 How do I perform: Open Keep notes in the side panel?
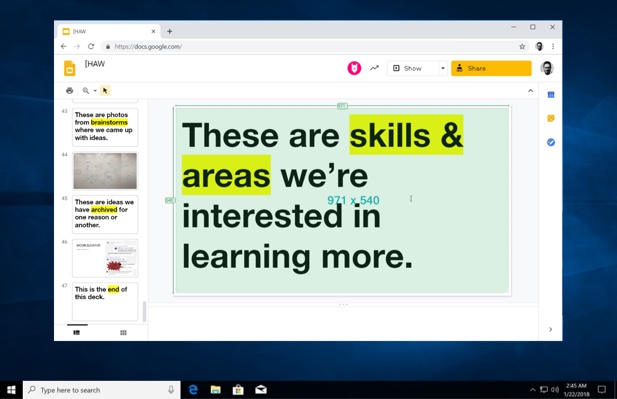(551, 118)
